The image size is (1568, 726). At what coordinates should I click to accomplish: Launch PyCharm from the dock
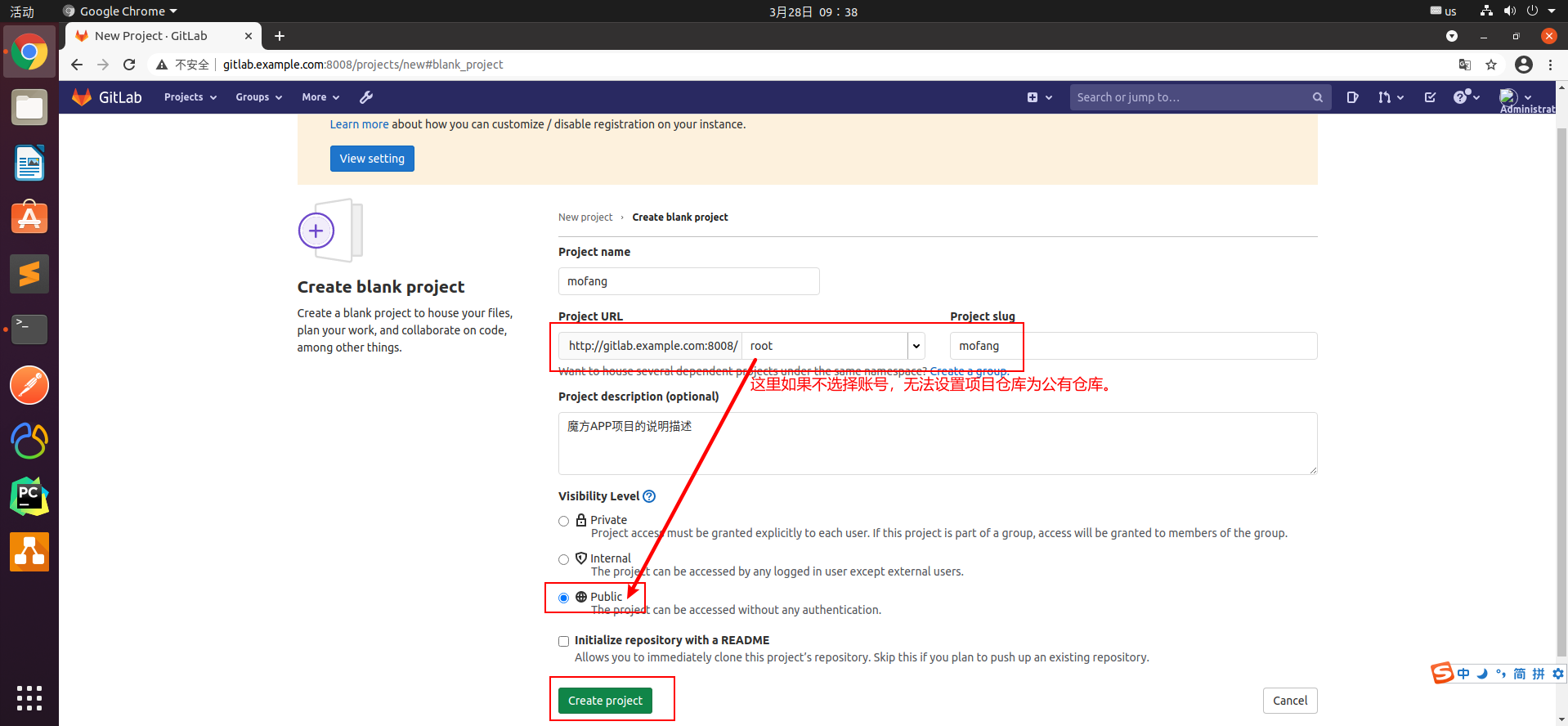(x=29, y=496)
